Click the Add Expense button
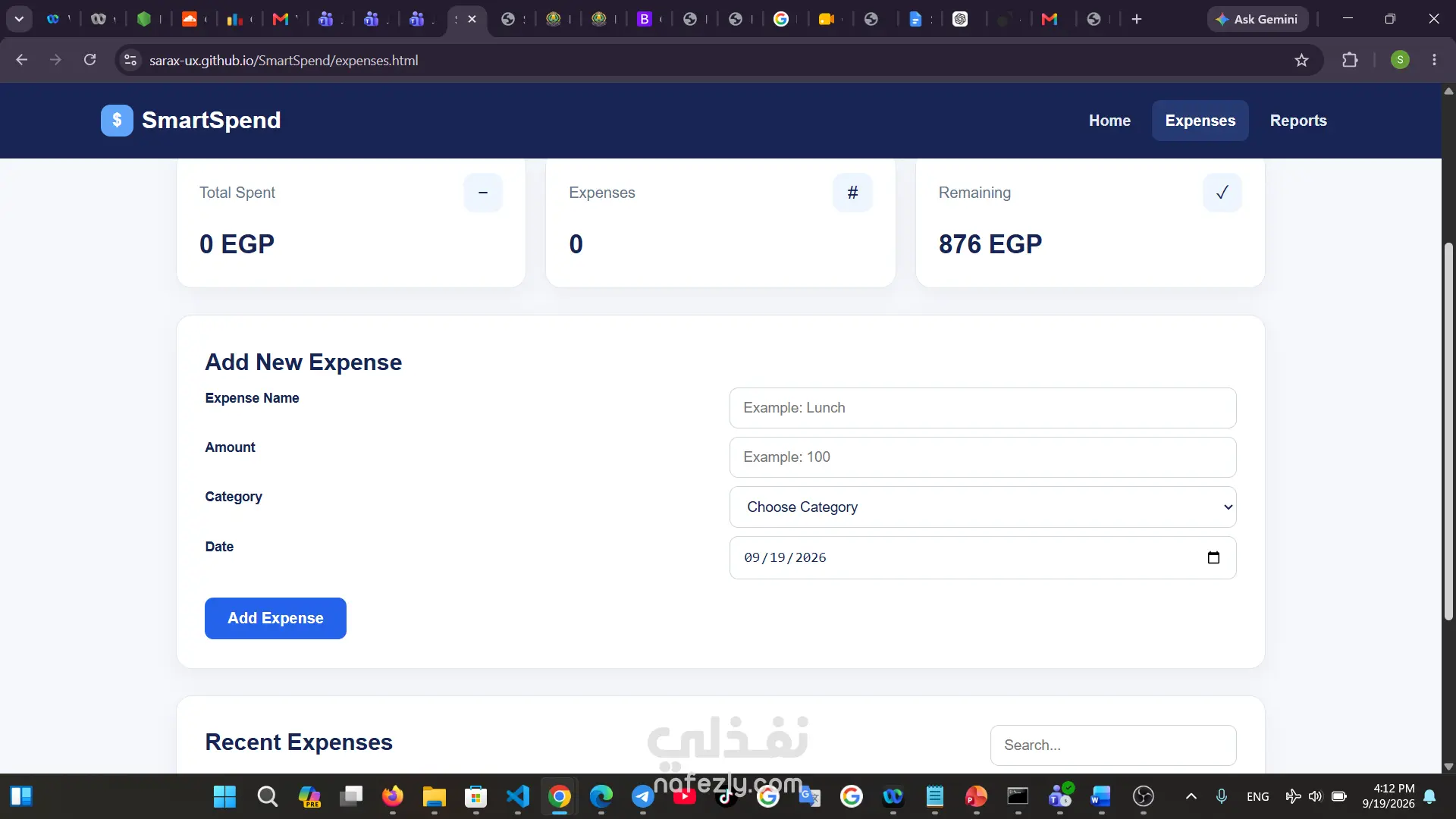 click(275, 618)
